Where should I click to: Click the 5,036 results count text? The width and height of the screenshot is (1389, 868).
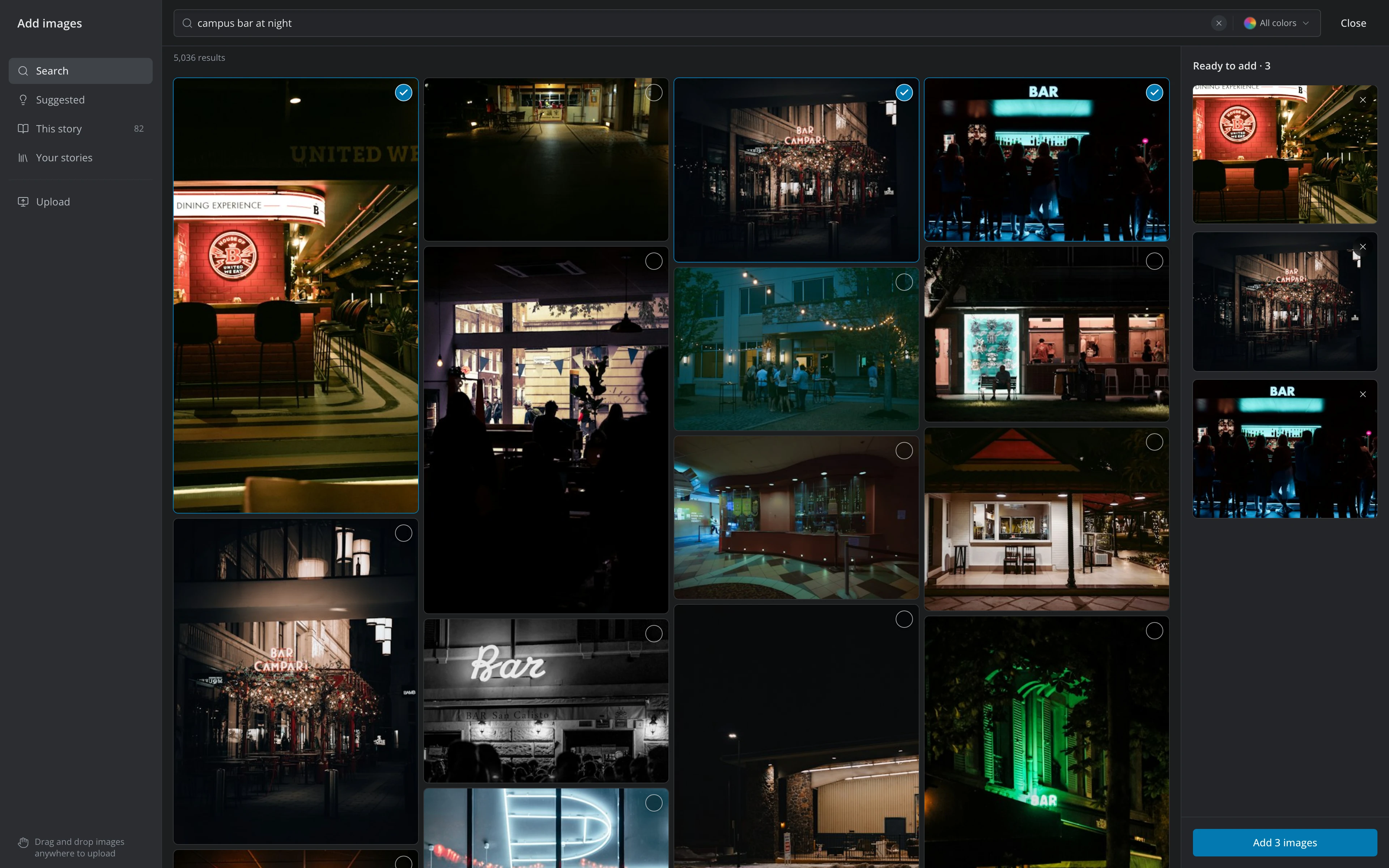tap(199, 58)
